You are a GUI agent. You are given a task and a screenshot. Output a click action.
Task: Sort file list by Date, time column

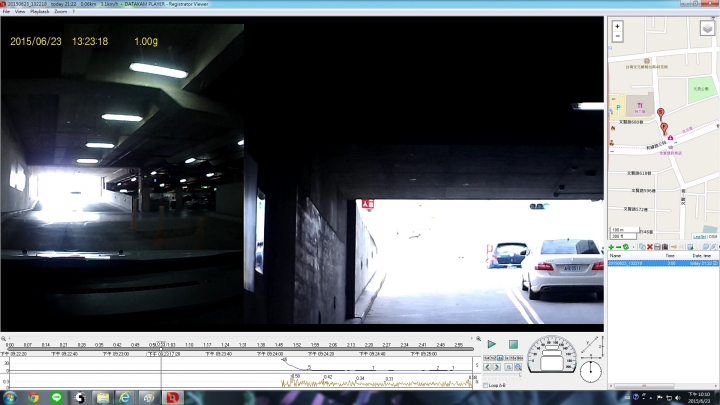pyautogui.click(x=696, y=256)
